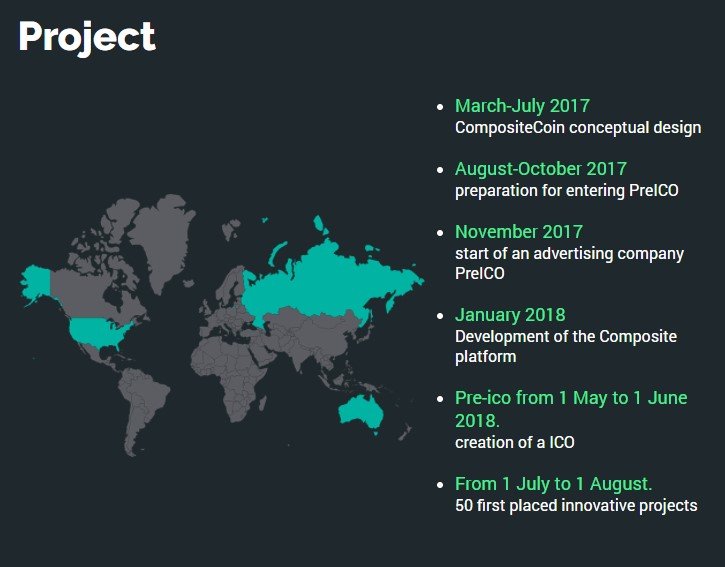Select the CompositeCoin conceptual design text
The height and width of the screenshot is (567, 725).
pos(577,128)
